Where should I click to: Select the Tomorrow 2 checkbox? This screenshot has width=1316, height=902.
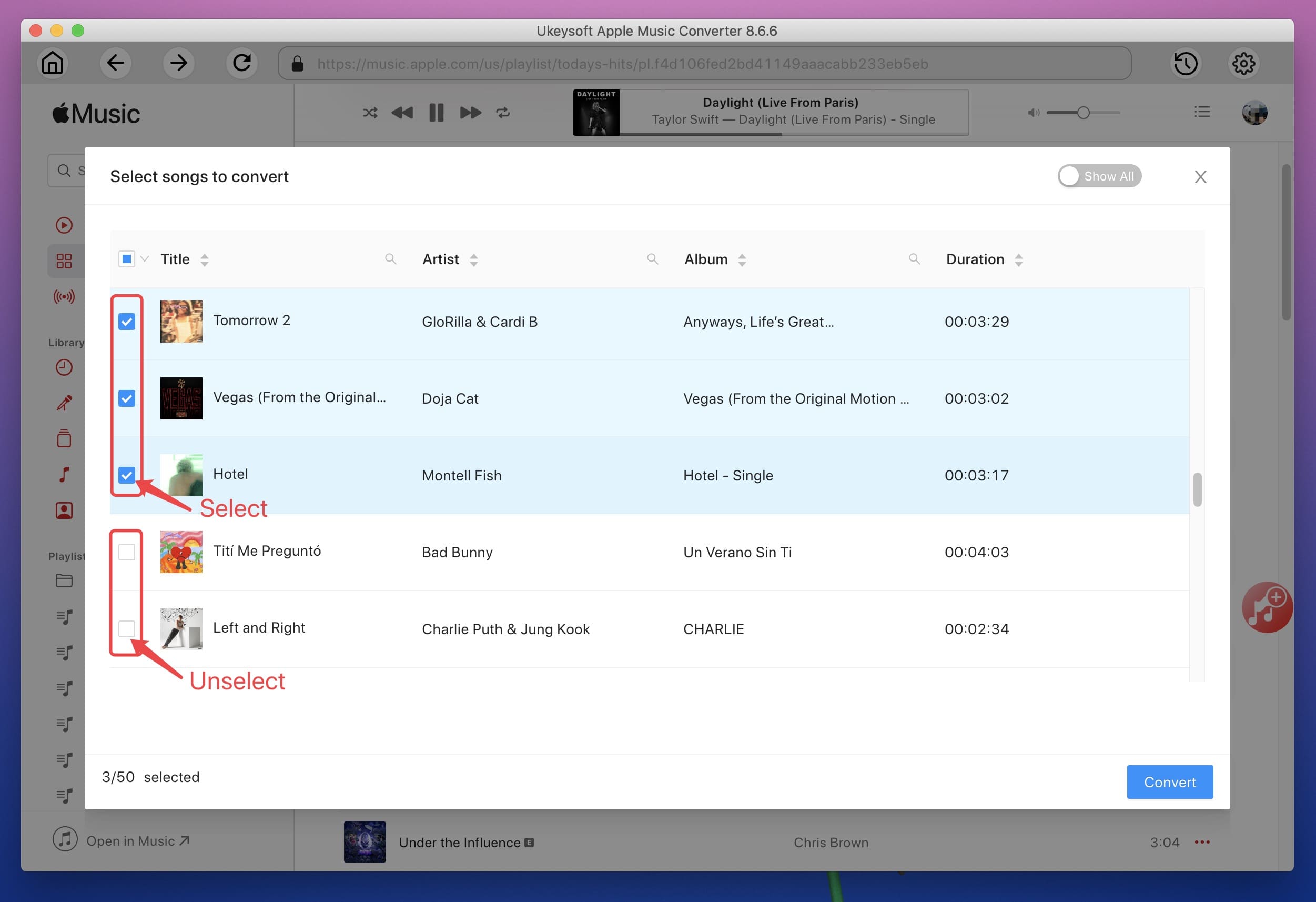point(127,320)
